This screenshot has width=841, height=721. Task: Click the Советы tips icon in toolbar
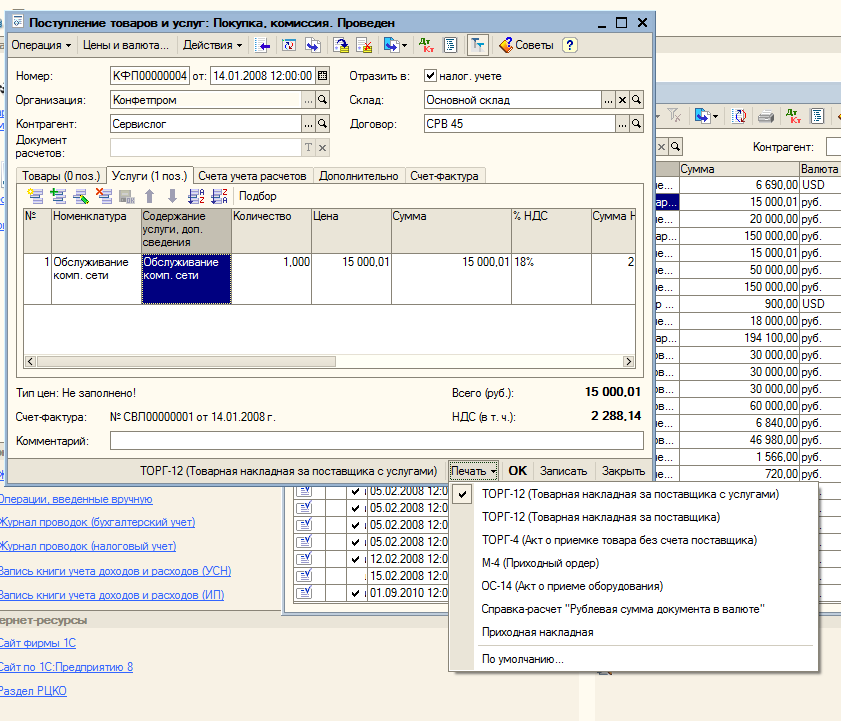524,45
